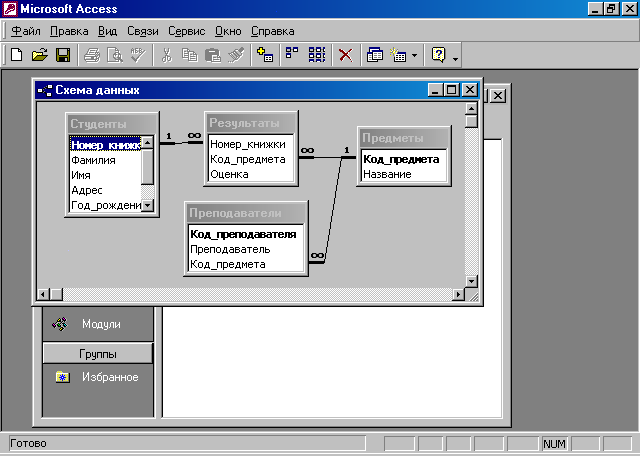Select the Адрес field
The image size is (640, 456).
tap(106, 190)
